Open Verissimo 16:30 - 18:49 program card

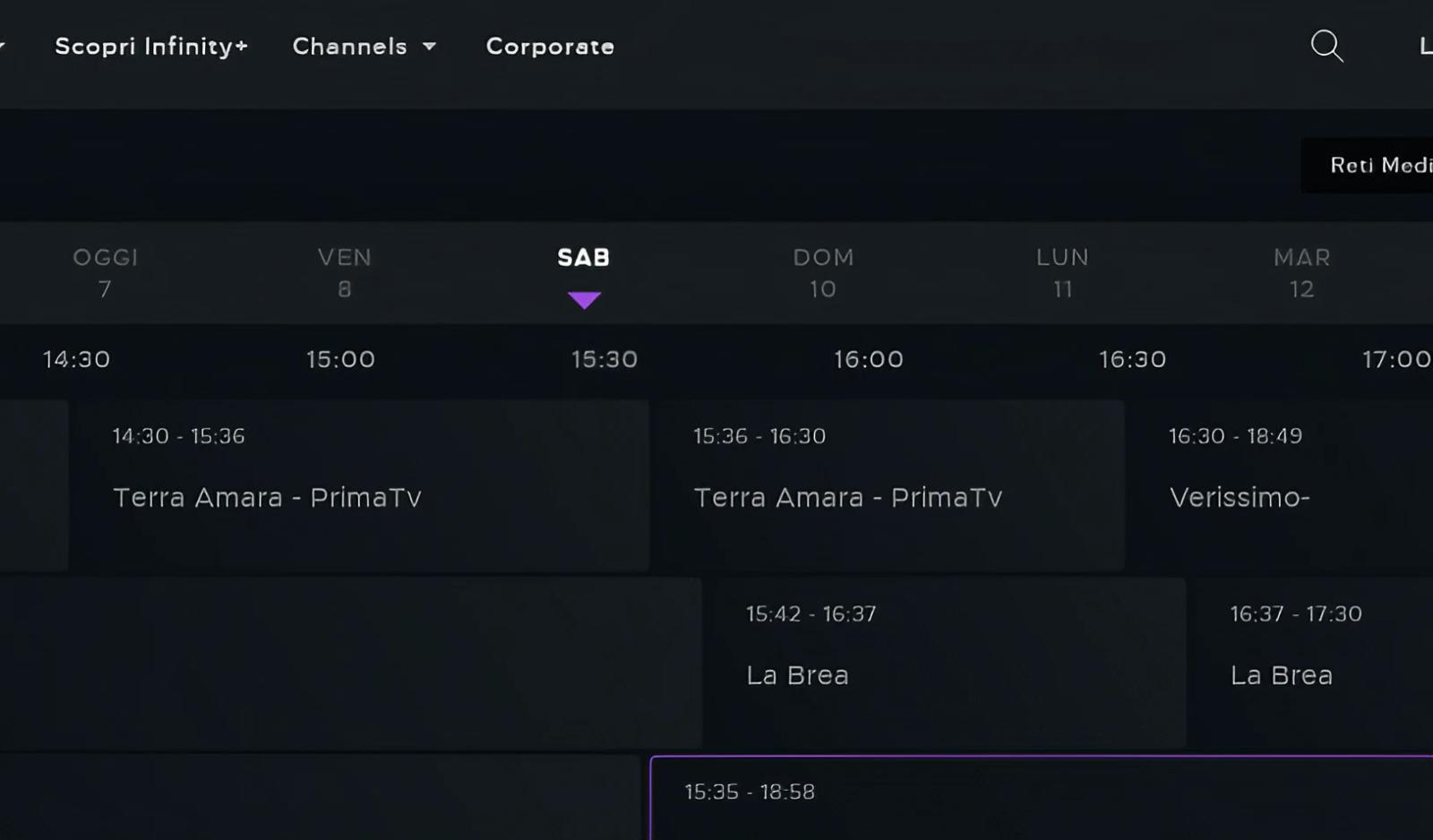(1281, 484)
